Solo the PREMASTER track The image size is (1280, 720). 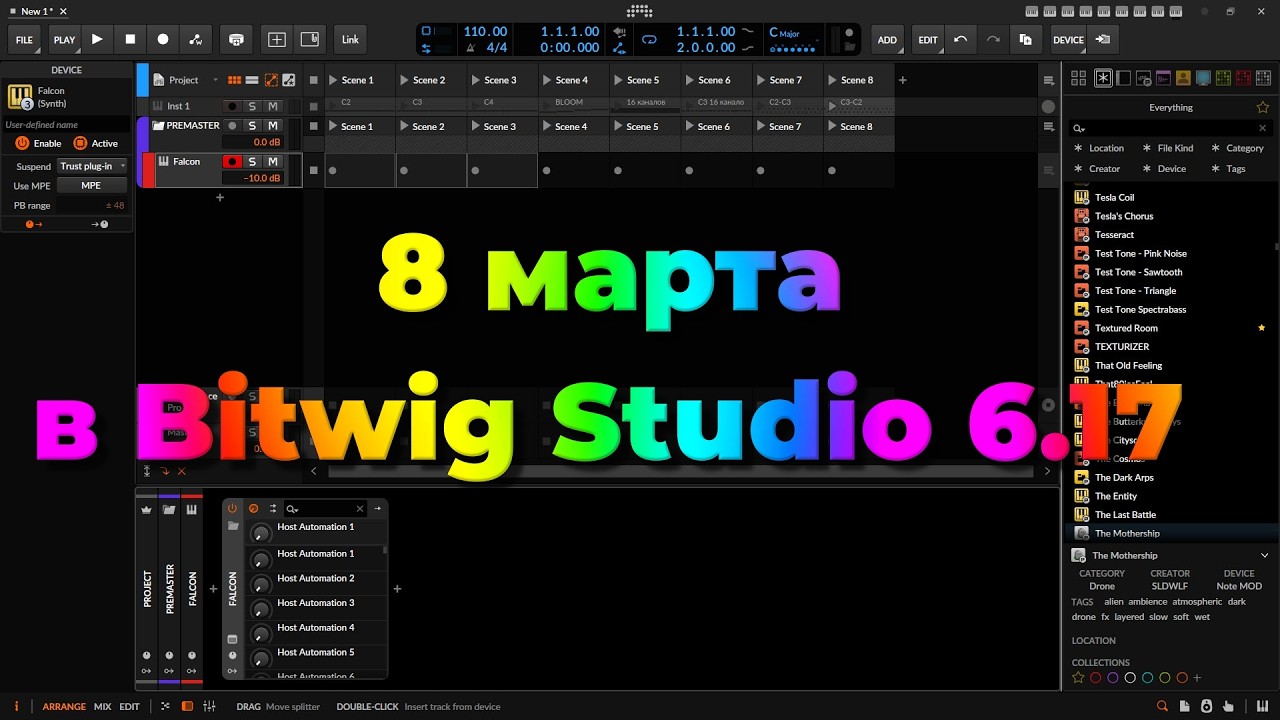(252, 126)
